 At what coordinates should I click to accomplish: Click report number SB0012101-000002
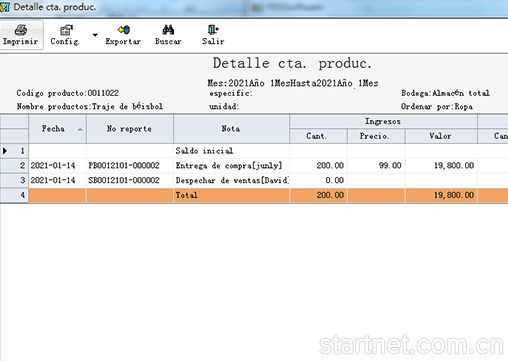click(124, 180)
